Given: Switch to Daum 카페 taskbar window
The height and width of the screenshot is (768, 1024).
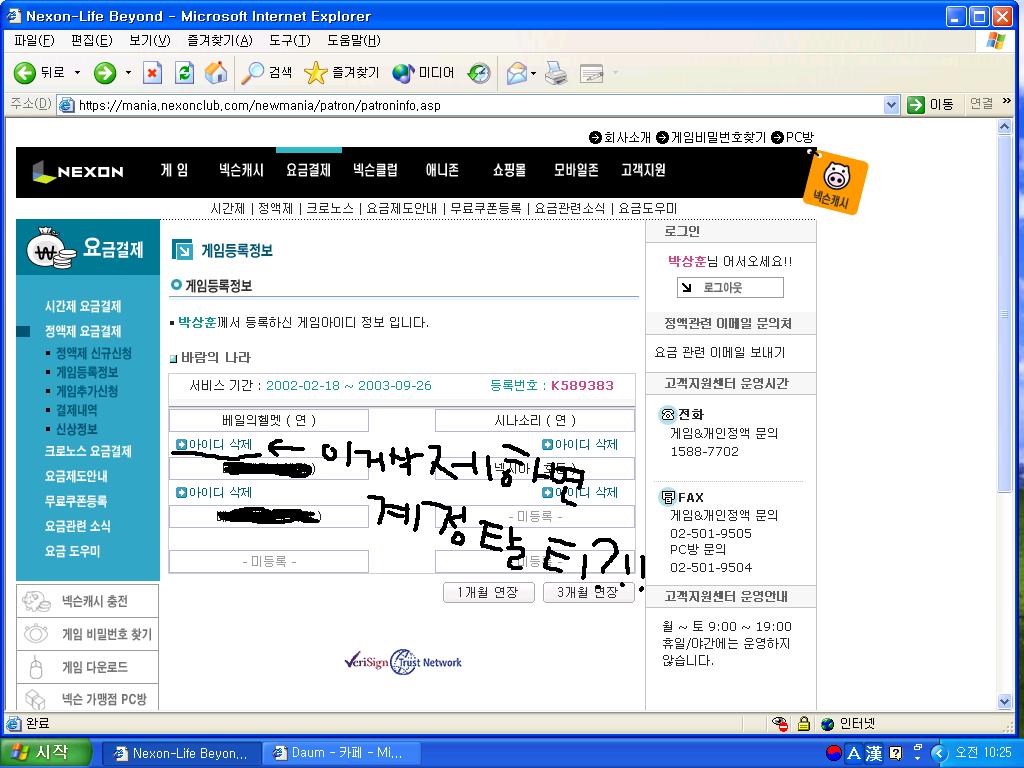Looking at the screenshot, I should coord(340,753).
